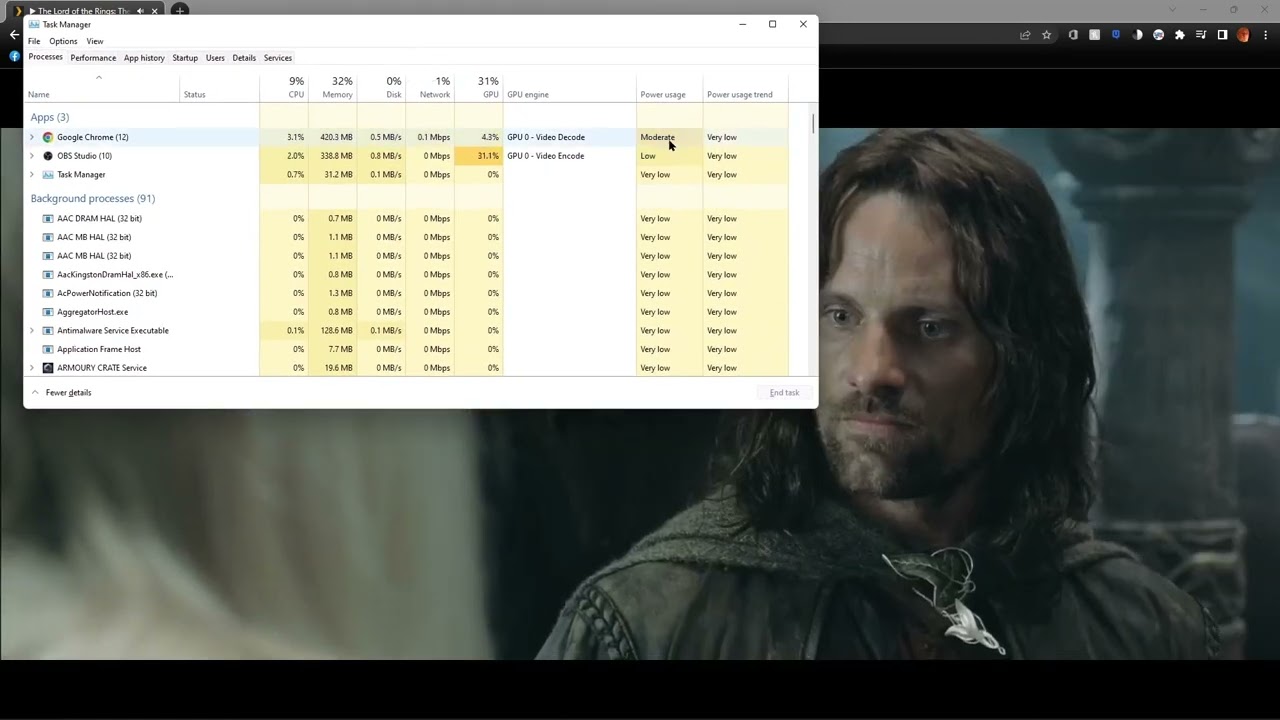Sort by the GPU engine column header
The width and height of the screenshot is (1280, 720).
click(x=570, y=87)
